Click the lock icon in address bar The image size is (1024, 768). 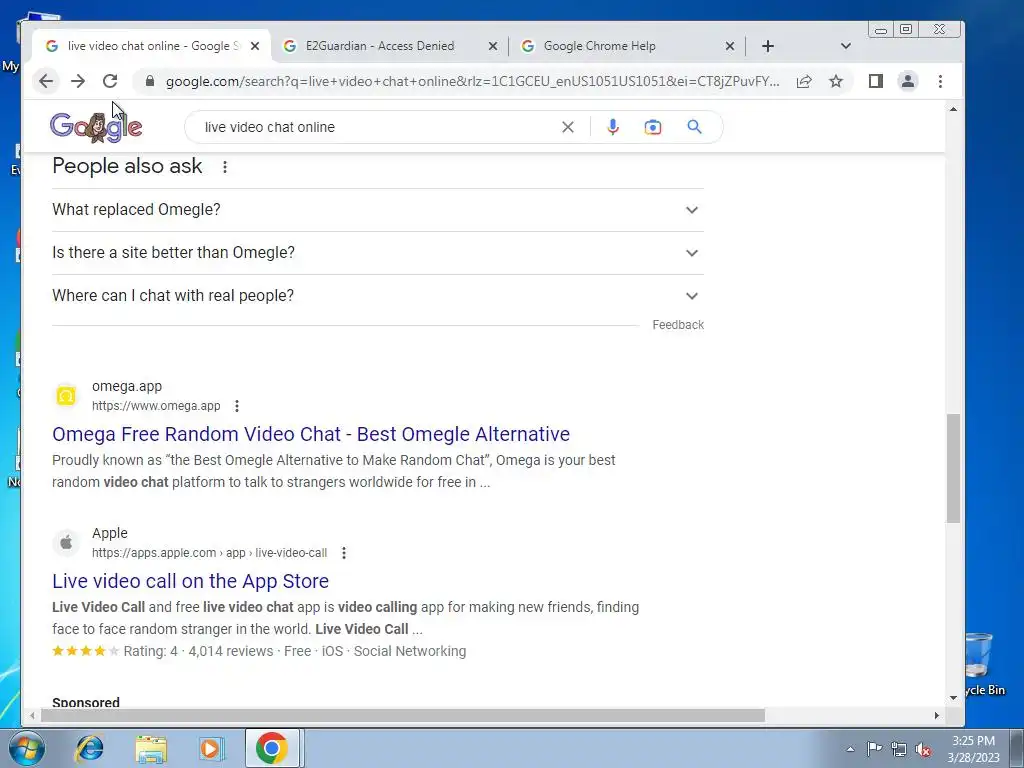tap(150, 81)
